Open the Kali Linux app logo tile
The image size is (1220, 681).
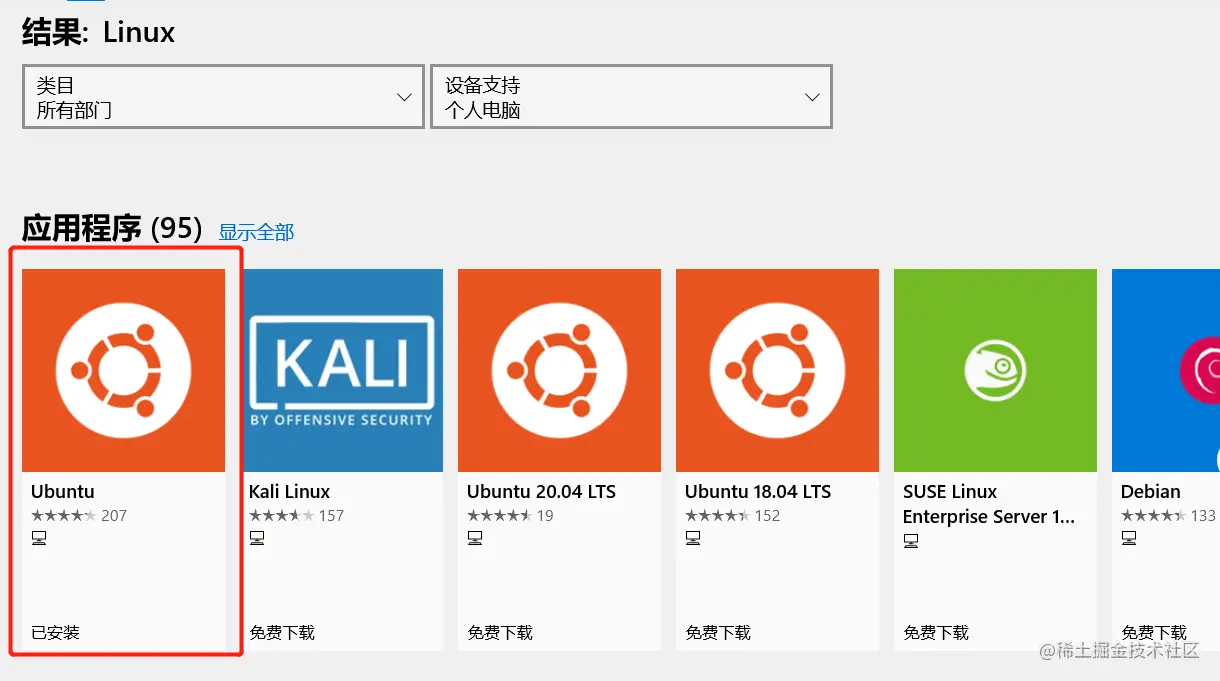341,370
